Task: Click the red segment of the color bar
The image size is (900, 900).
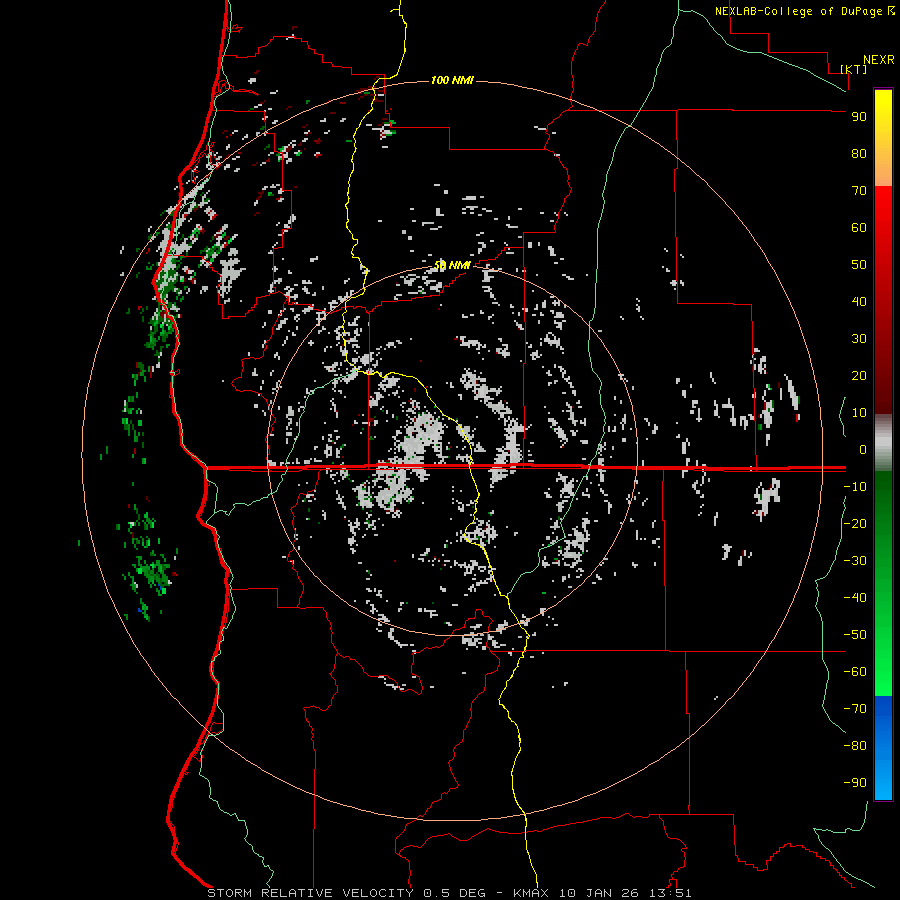Action: tap(883, 300)
